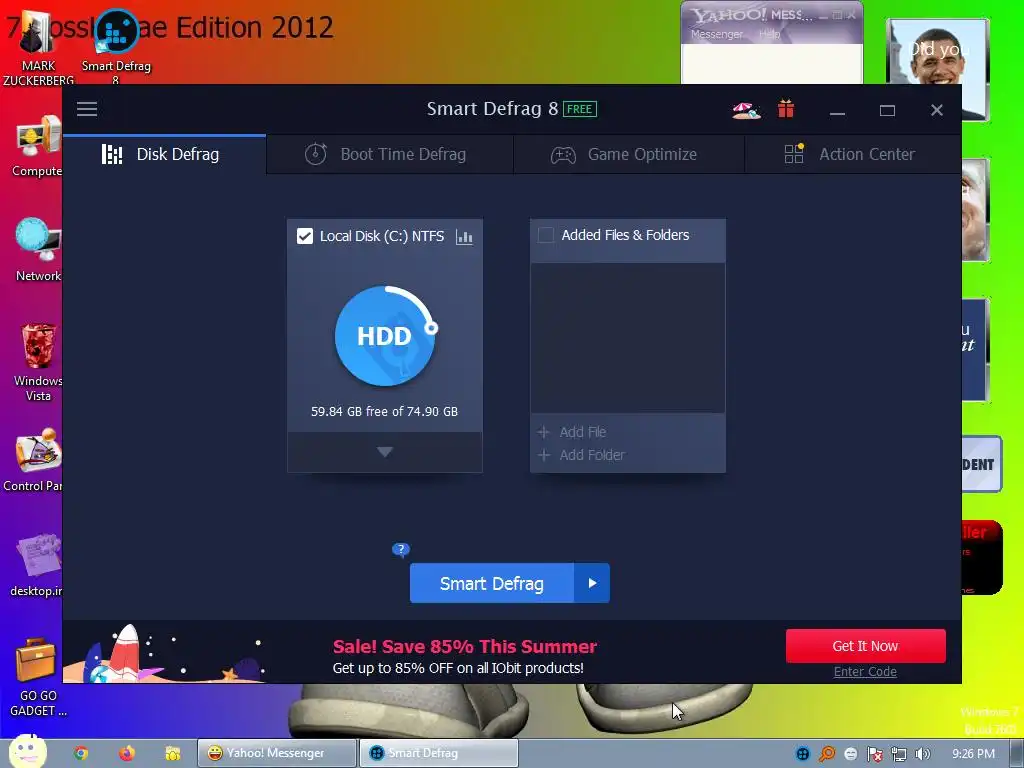The image size is (1024, 768).
Task: Click the network connection tray icon
Action: click(899, 754)
